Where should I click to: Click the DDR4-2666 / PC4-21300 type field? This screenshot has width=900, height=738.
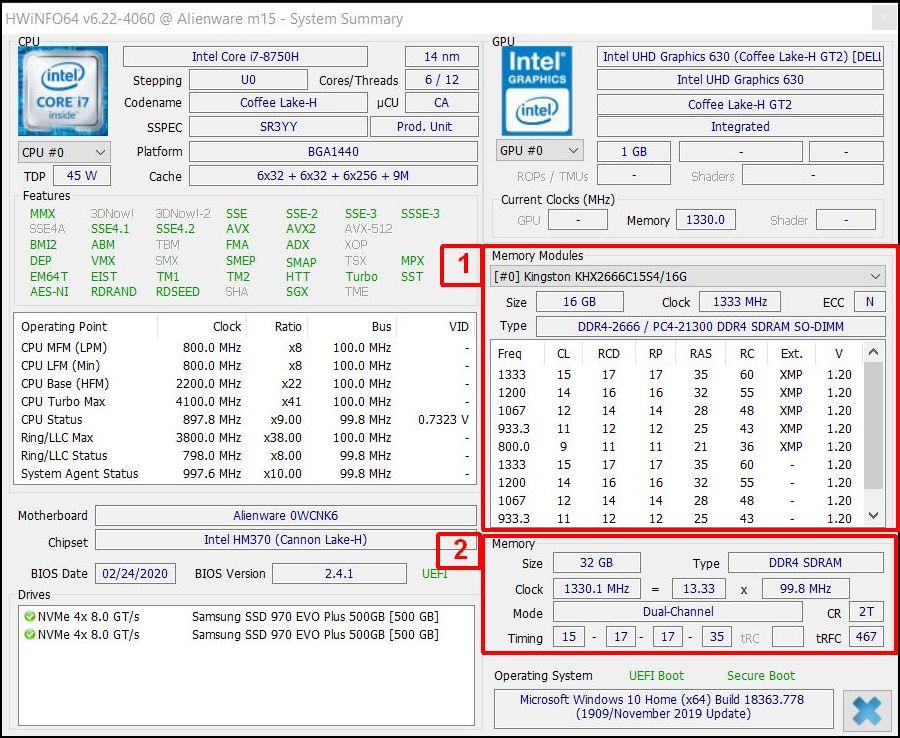click(x=711, y=327)
